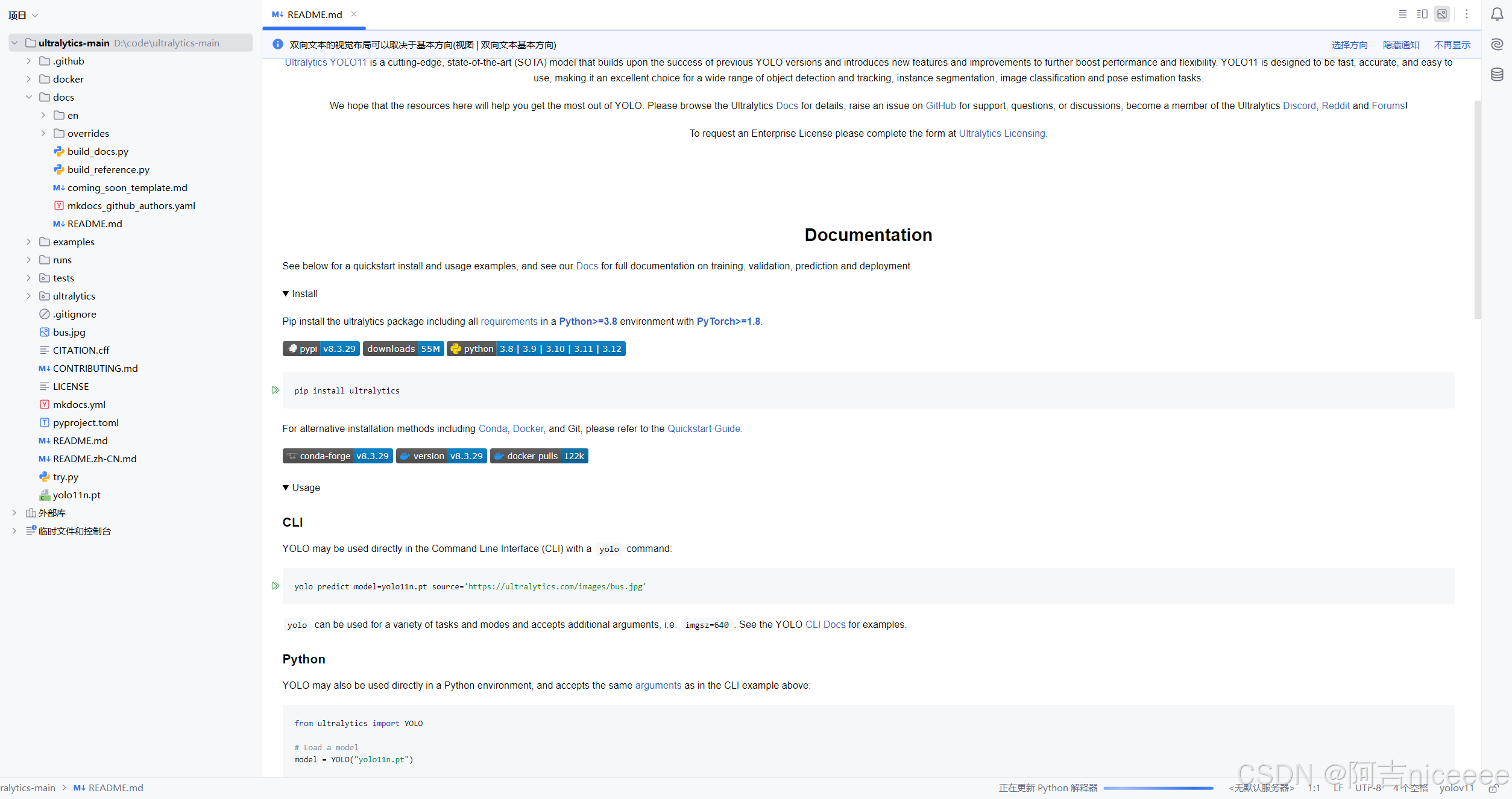Open the Quickstart Guide hyperlink
1512x799 pixels.
click(x=704, y=428)
